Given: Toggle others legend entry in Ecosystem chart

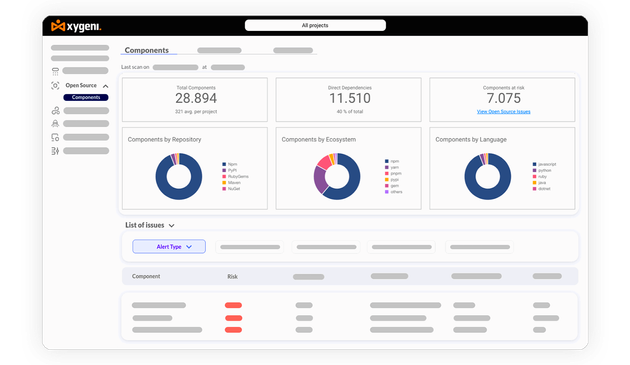Looking at the screenshot, I should (x=393, y=192).
